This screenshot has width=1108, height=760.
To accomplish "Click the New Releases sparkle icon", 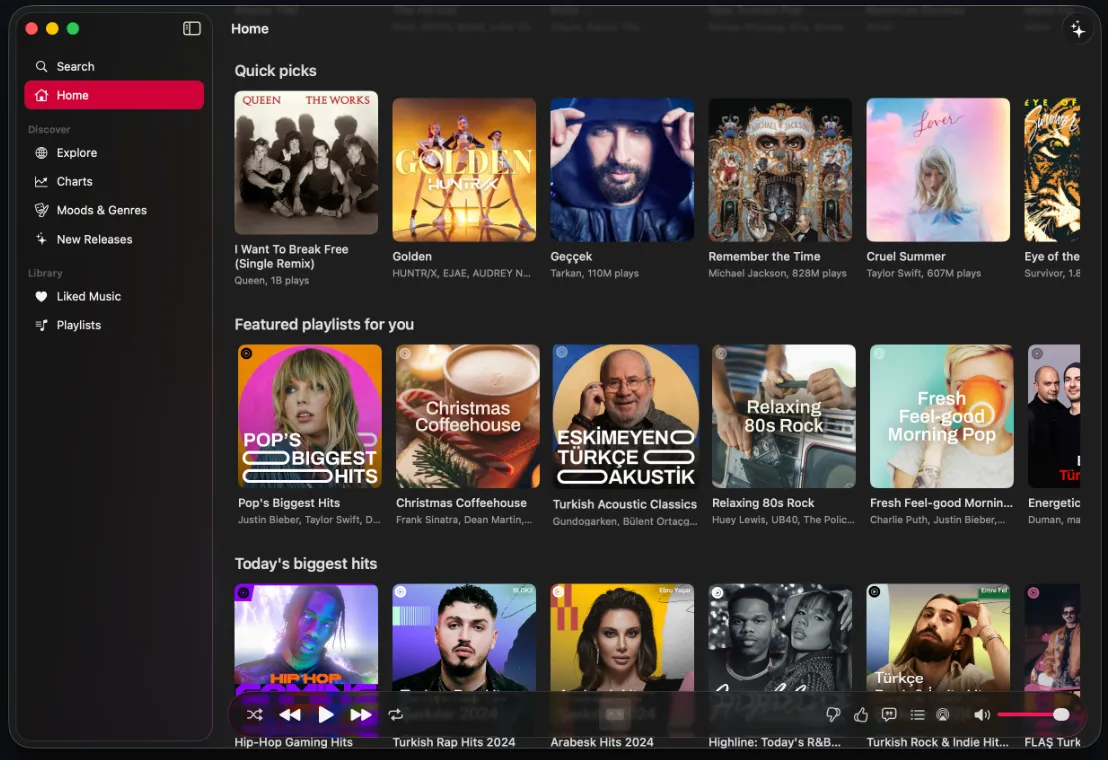I will pyautogui.click(x=42, y=239).
